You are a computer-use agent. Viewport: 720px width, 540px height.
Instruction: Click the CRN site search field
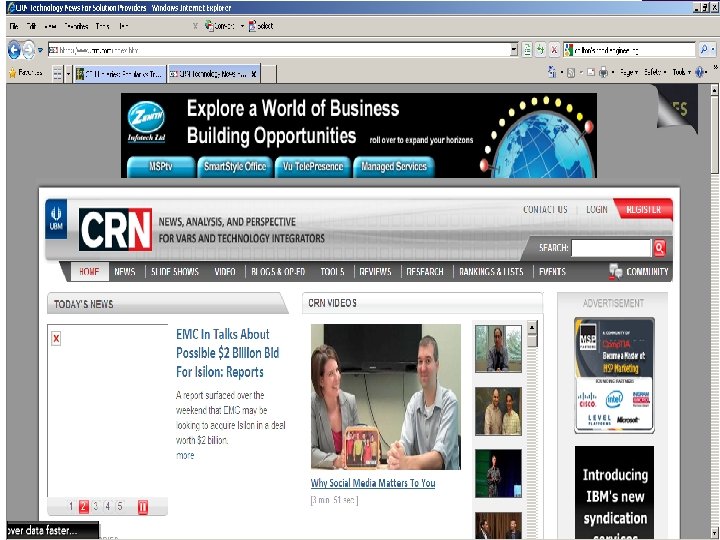tap(611, 248)
